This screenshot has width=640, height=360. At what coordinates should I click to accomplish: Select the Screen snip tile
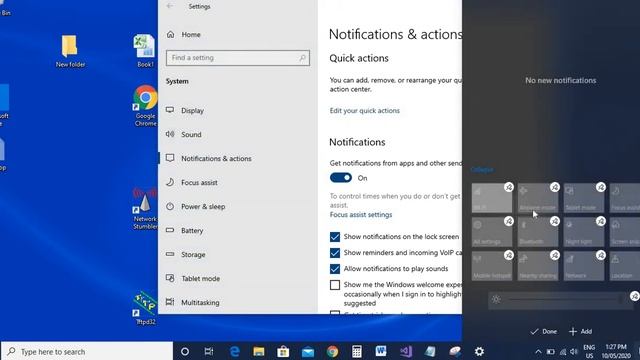point(625,232)
